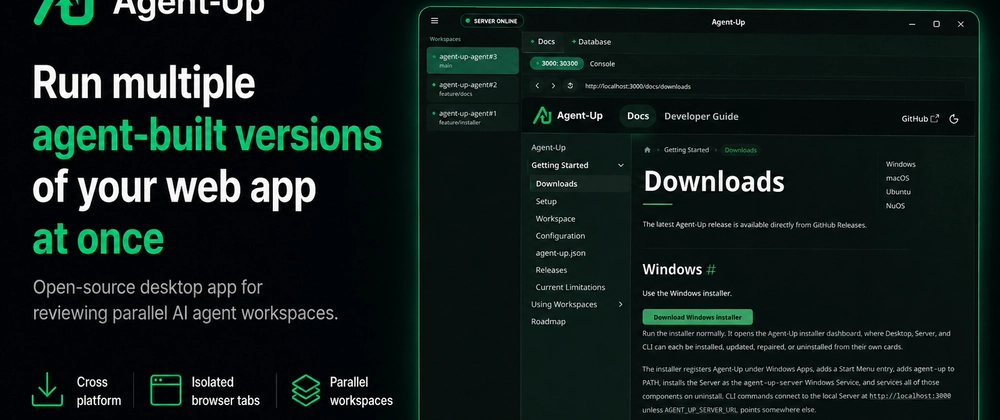Click Download Windows installer button
The width and height of the screenshot is (1000, 420).
point(697,317)
